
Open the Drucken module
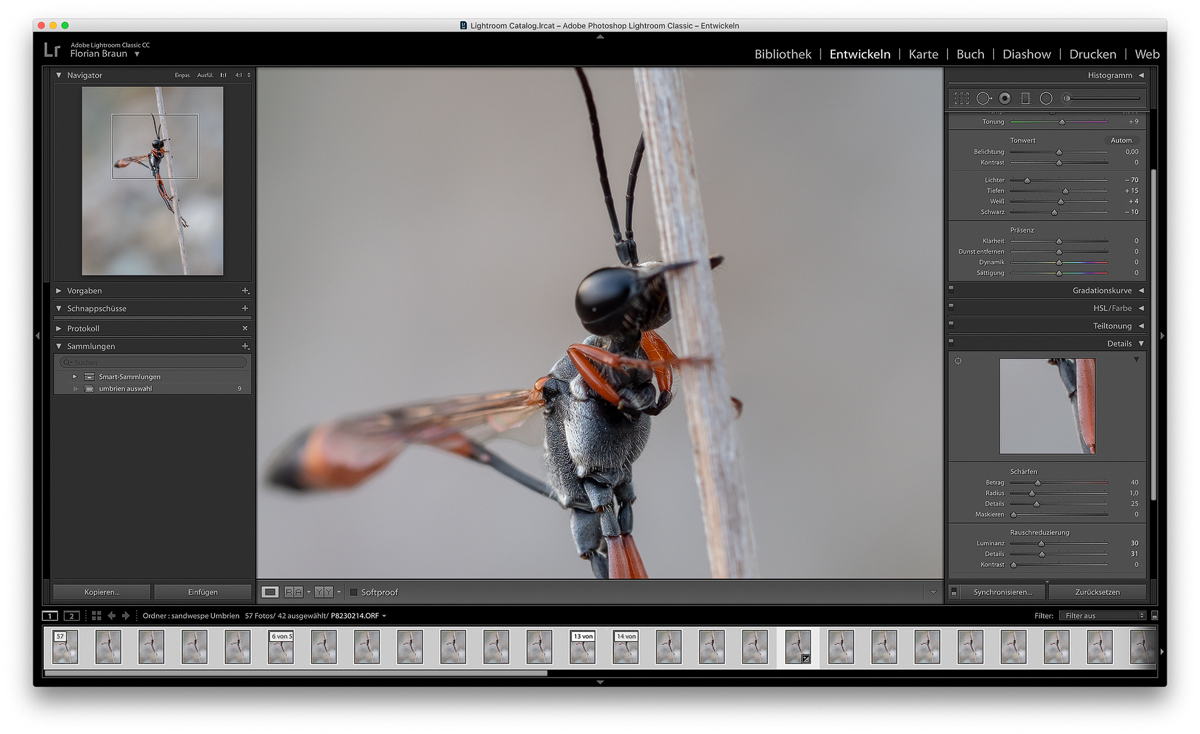point(1092,54)
